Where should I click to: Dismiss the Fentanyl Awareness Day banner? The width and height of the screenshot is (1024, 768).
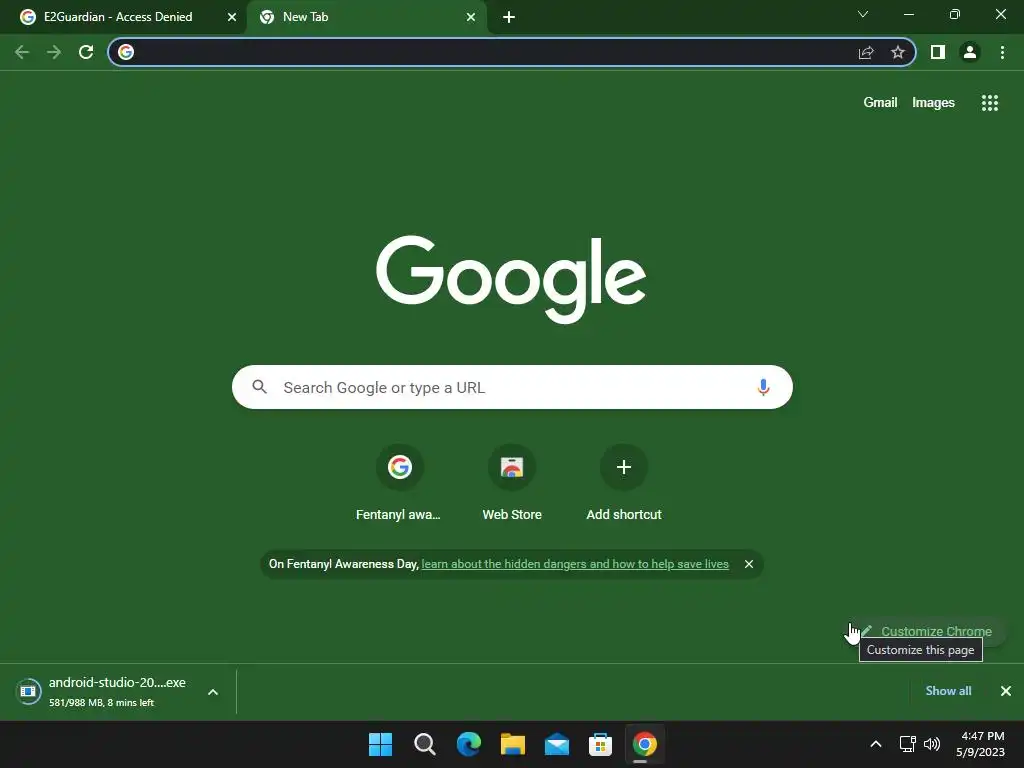pos(749,564)
